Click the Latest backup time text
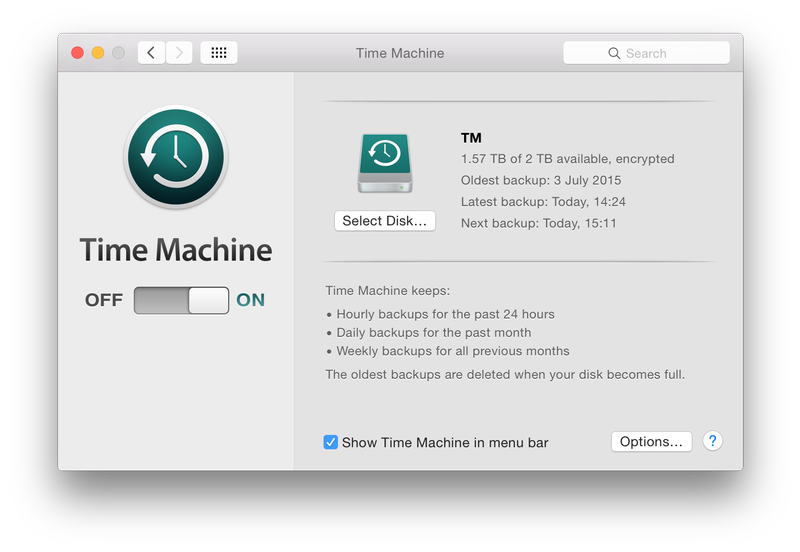The image size is (800, 552). click(543, 202)
